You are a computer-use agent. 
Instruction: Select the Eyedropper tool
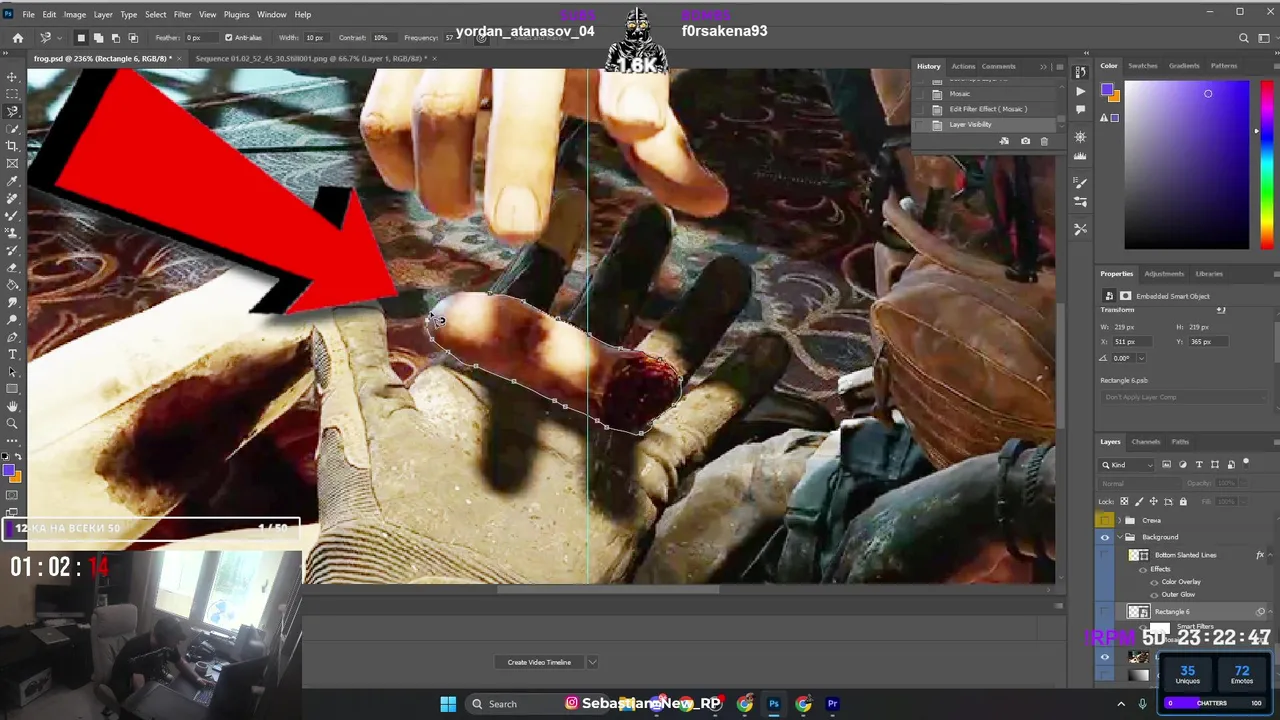pos(12,181)
